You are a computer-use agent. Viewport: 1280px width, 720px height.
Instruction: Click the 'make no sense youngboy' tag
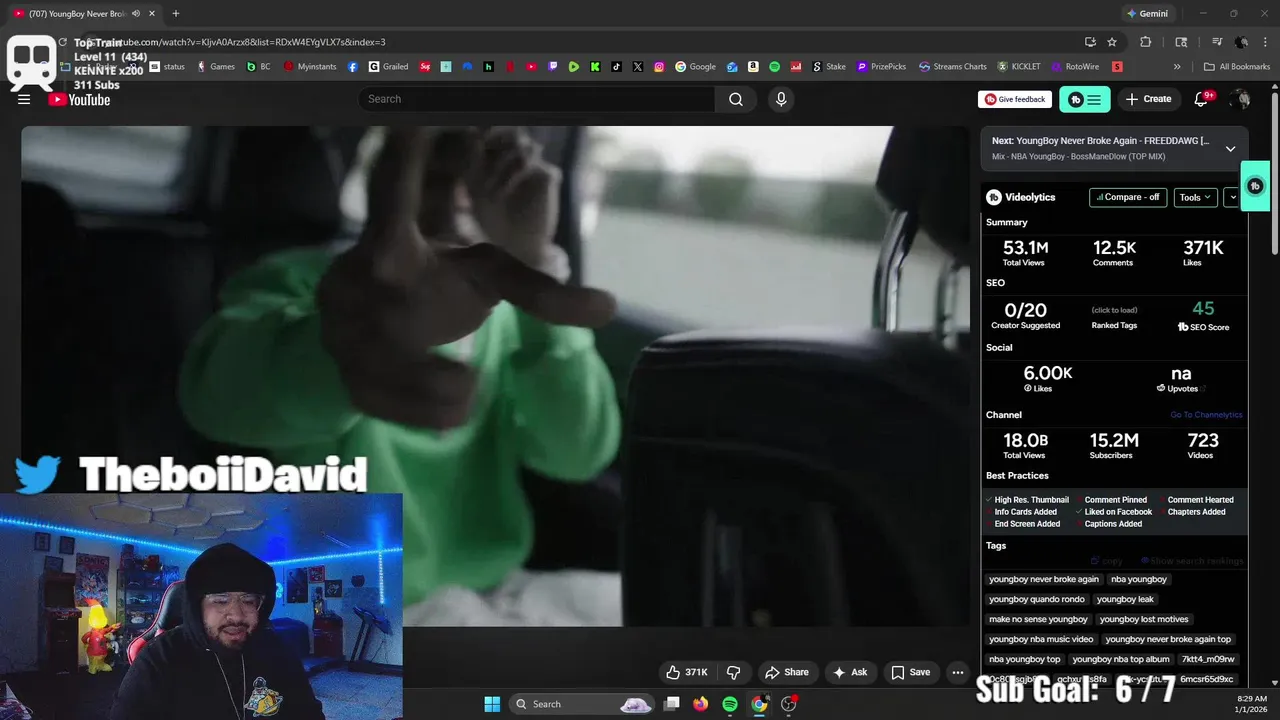click(1038, 619)
